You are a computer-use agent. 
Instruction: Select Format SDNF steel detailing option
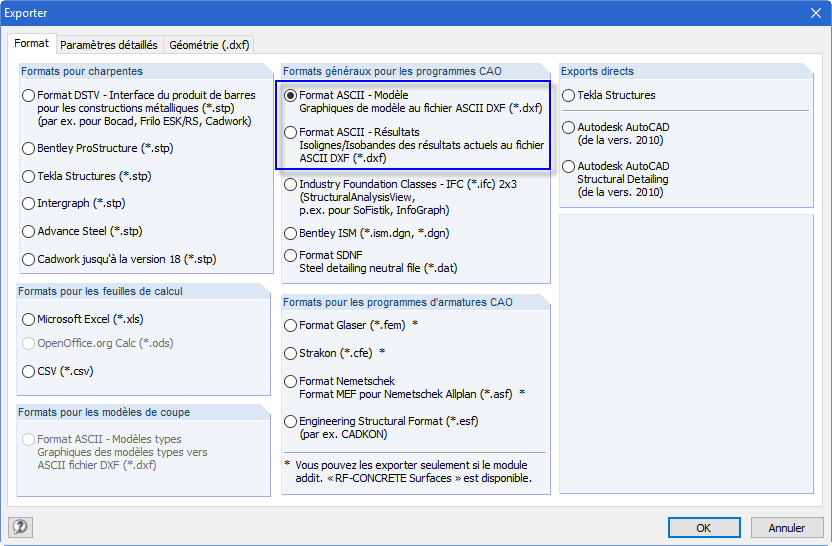[290, 256]
